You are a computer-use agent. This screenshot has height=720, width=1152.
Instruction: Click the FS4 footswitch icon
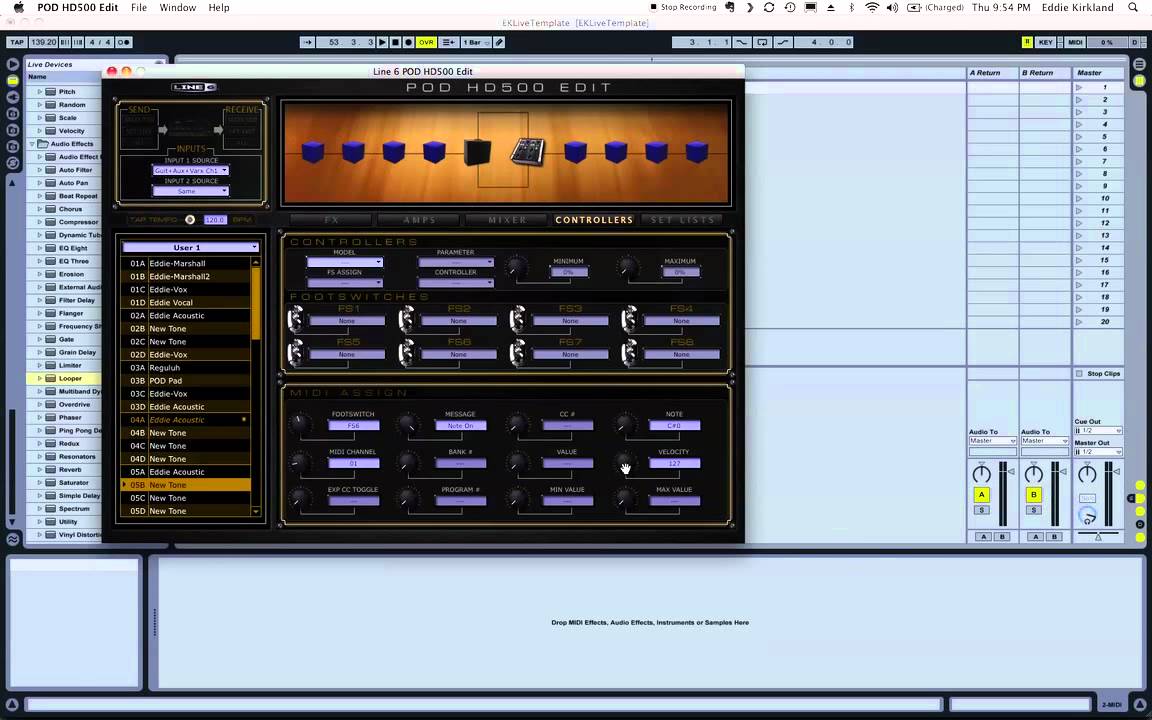click(x=629, y=319)
